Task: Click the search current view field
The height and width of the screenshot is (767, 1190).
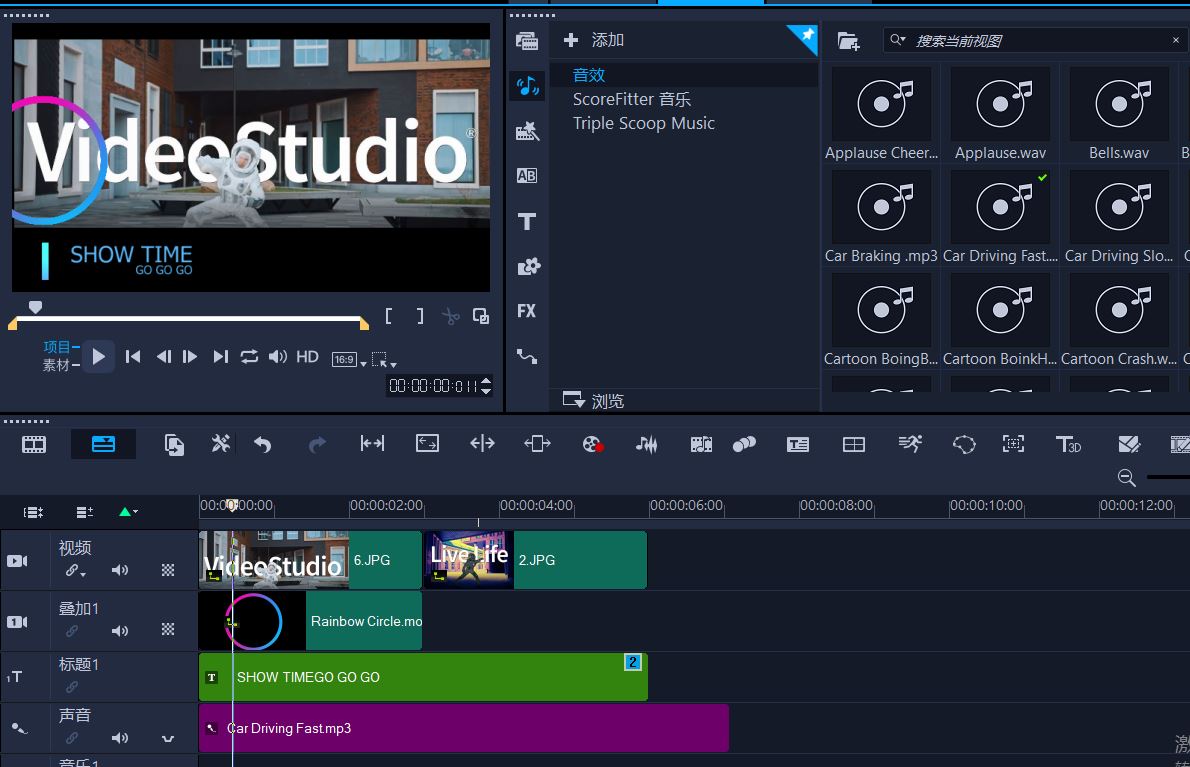Action: pos(1034,40)
